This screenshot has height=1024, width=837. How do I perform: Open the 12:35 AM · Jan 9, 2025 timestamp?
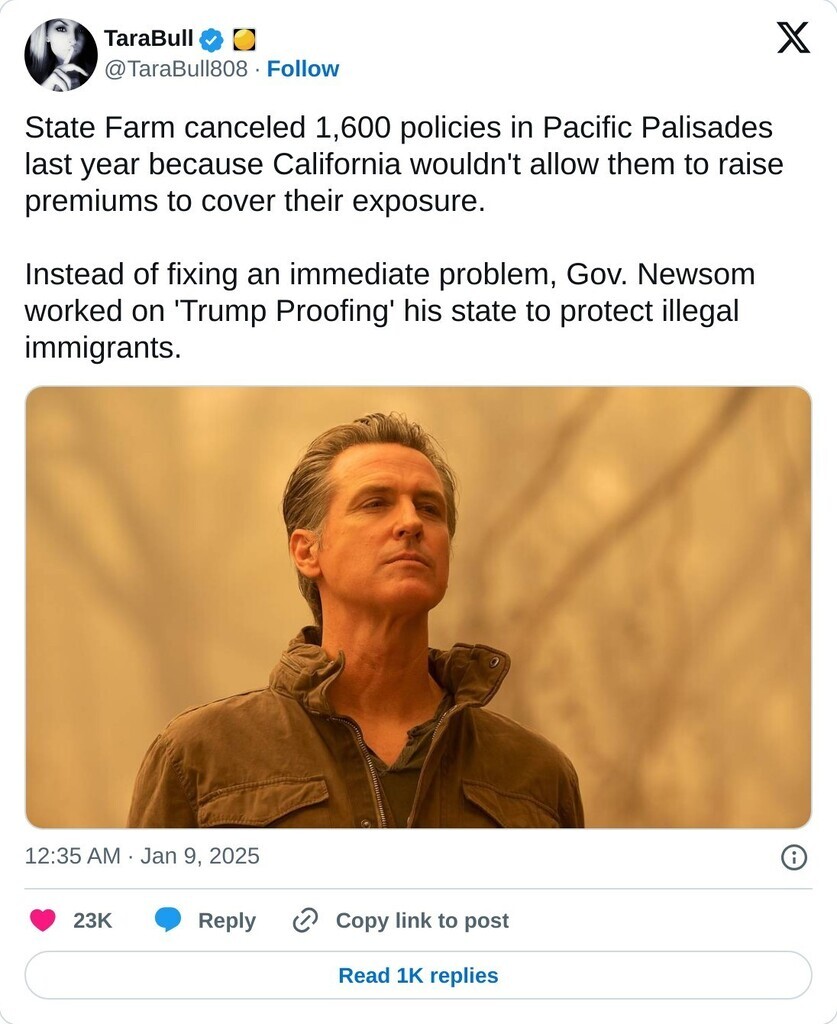142,856
